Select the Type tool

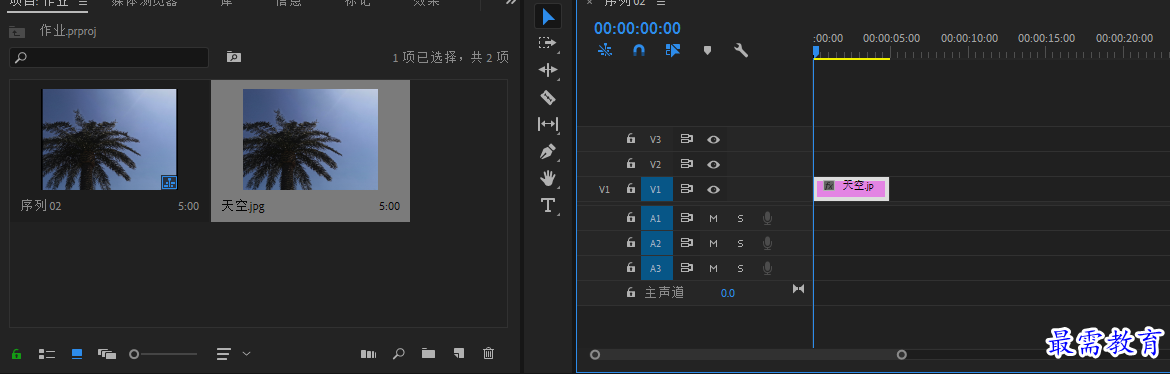pos(548,205)
